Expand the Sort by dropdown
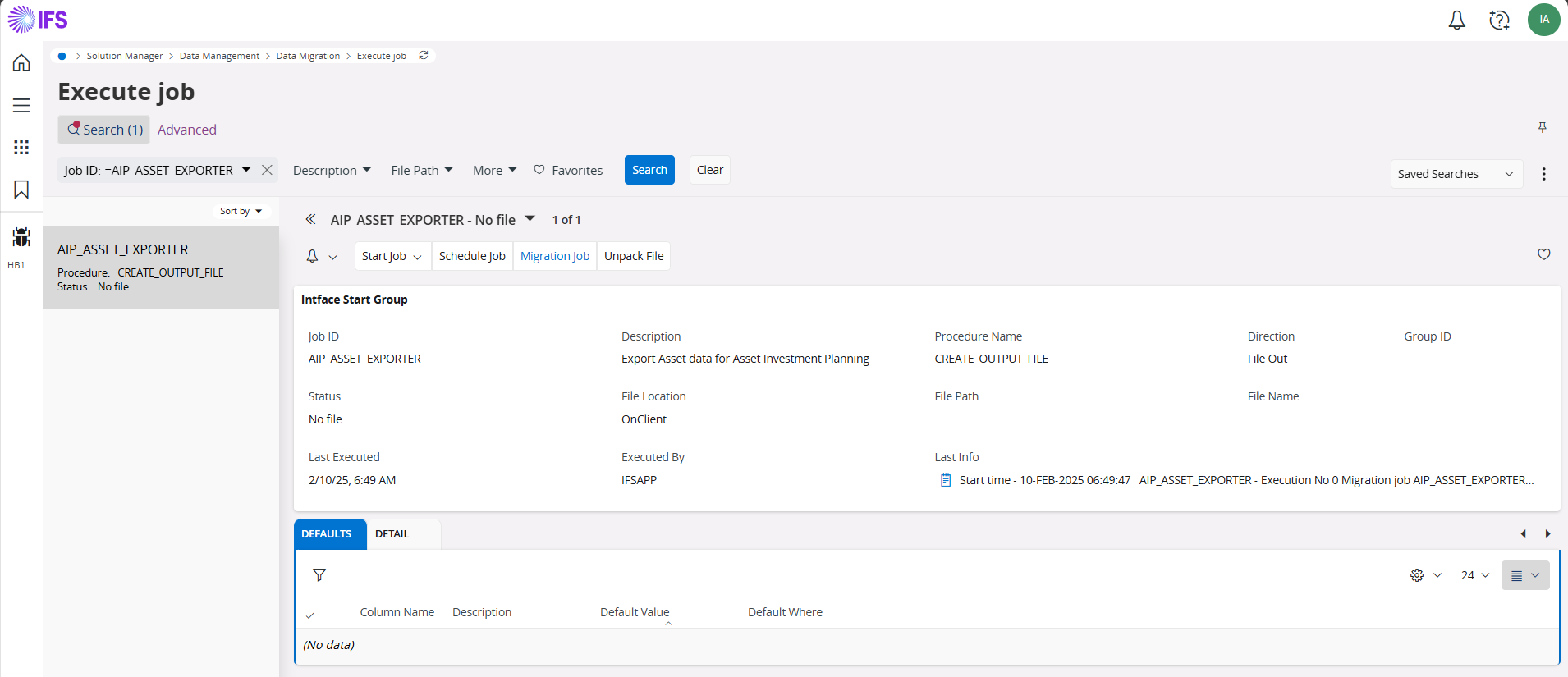This screenshot has height=677, width=1568. (x=241, y=211)
